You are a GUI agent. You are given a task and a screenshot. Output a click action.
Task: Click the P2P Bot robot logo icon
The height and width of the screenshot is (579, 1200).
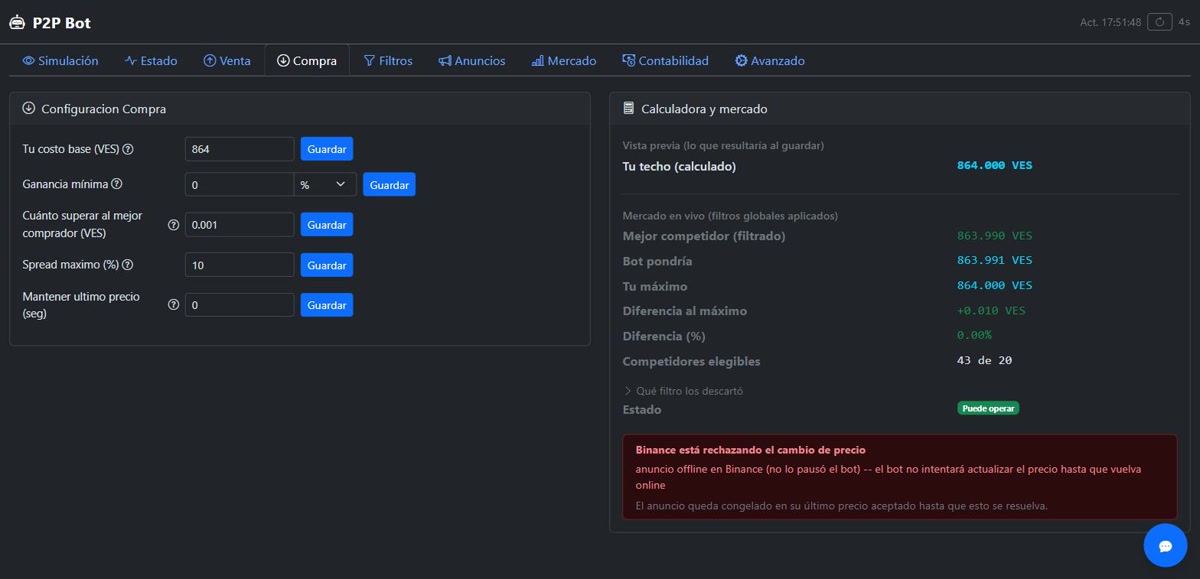tap(16, 22)
